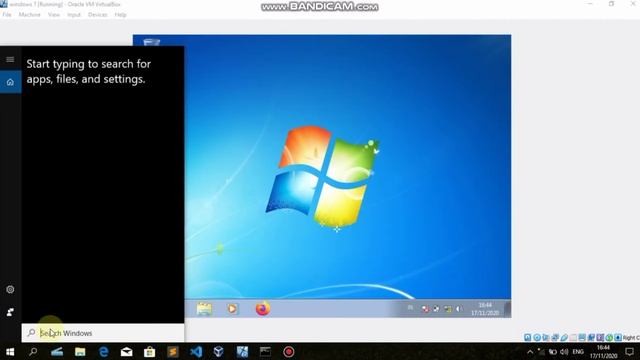Click the Bandicam red record taskbar icon
The image size is (640, 360).
pyautogui.click(x=289, y=351)
